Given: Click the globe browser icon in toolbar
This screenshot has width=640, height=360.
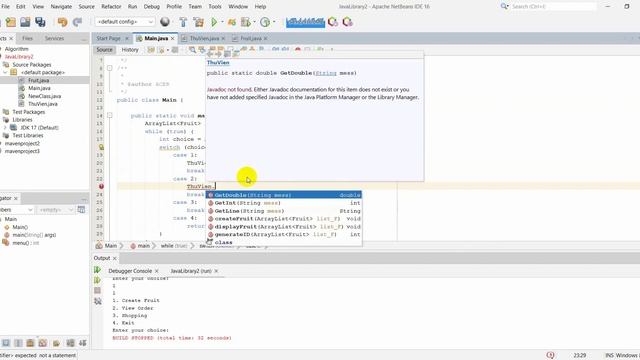Looking at the screenshot, I should [165, 22].
